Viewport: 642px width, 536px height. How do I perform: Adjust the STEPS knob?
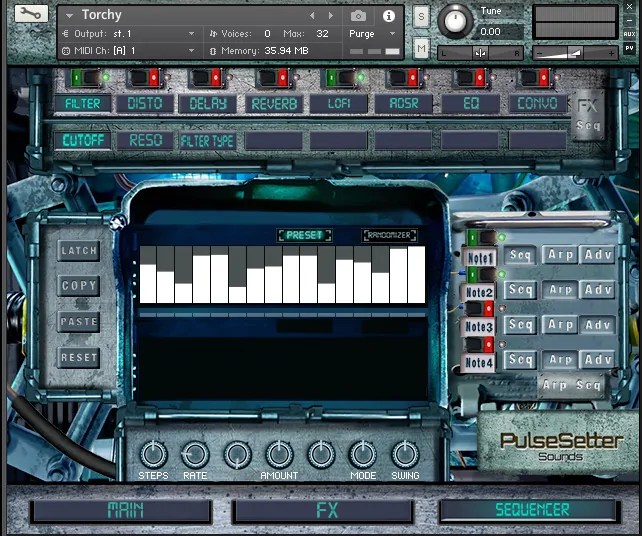click(154, 455)
